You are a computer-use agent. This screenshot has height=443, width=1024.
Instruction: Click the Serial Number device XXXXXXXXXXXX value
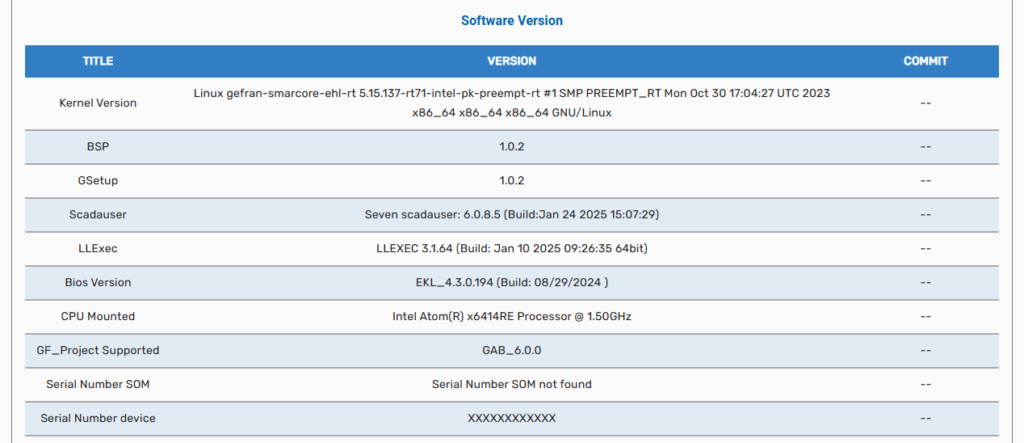[511, 418]
